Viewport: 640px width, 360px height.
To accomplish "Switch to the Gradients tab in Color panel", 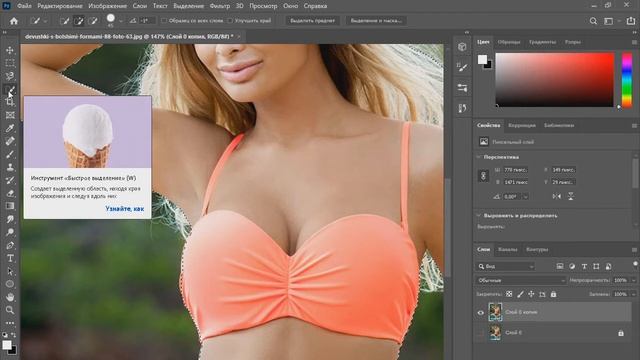I will pyautogui.click(x=542, y=42).
